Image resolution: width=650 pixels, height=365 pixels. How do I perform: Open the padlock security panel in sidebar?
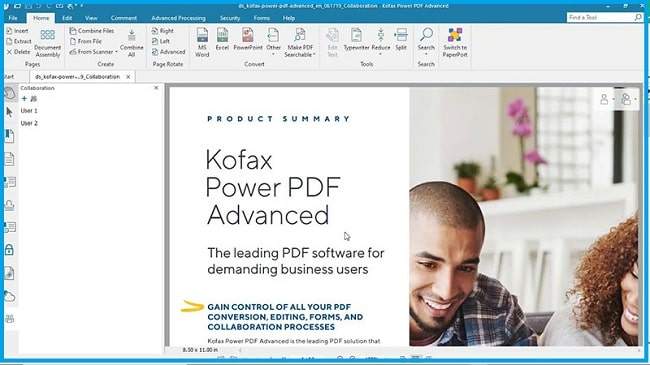tap(10, 250)
